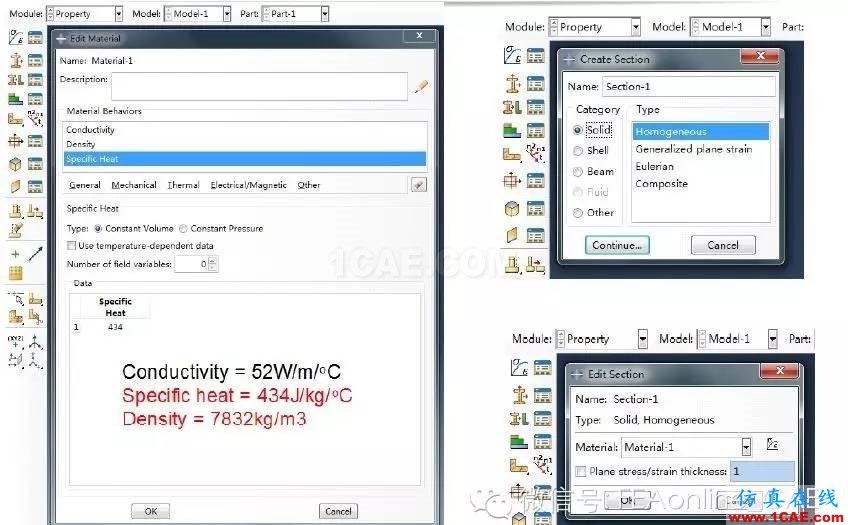Select Eulerian section type
This screenshot has width=848, height=525.
coord(700,167)
